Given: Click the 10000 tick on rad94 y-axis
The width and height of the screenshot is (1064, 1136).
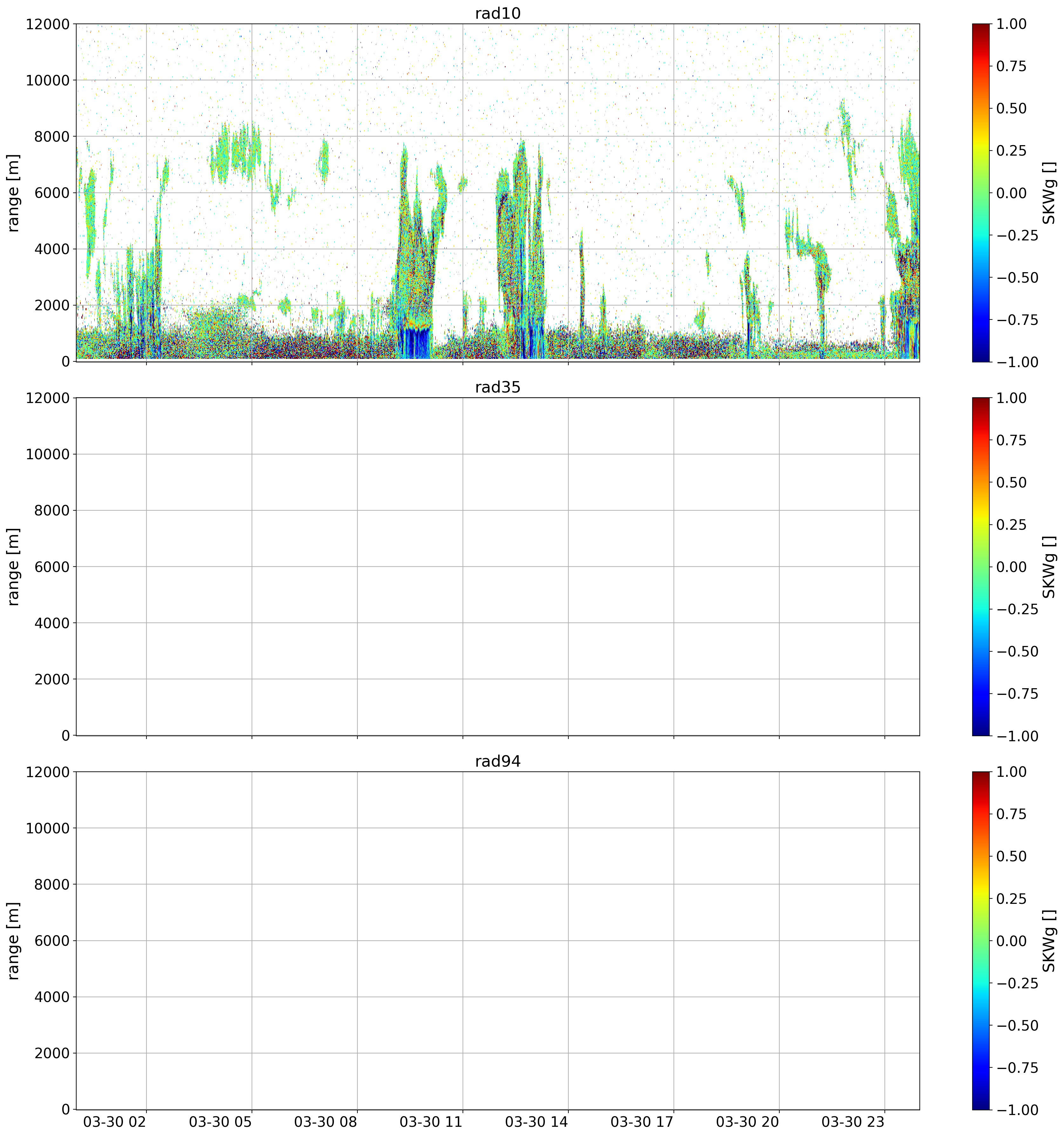Looking at the screenshot, I should (47, 829).
